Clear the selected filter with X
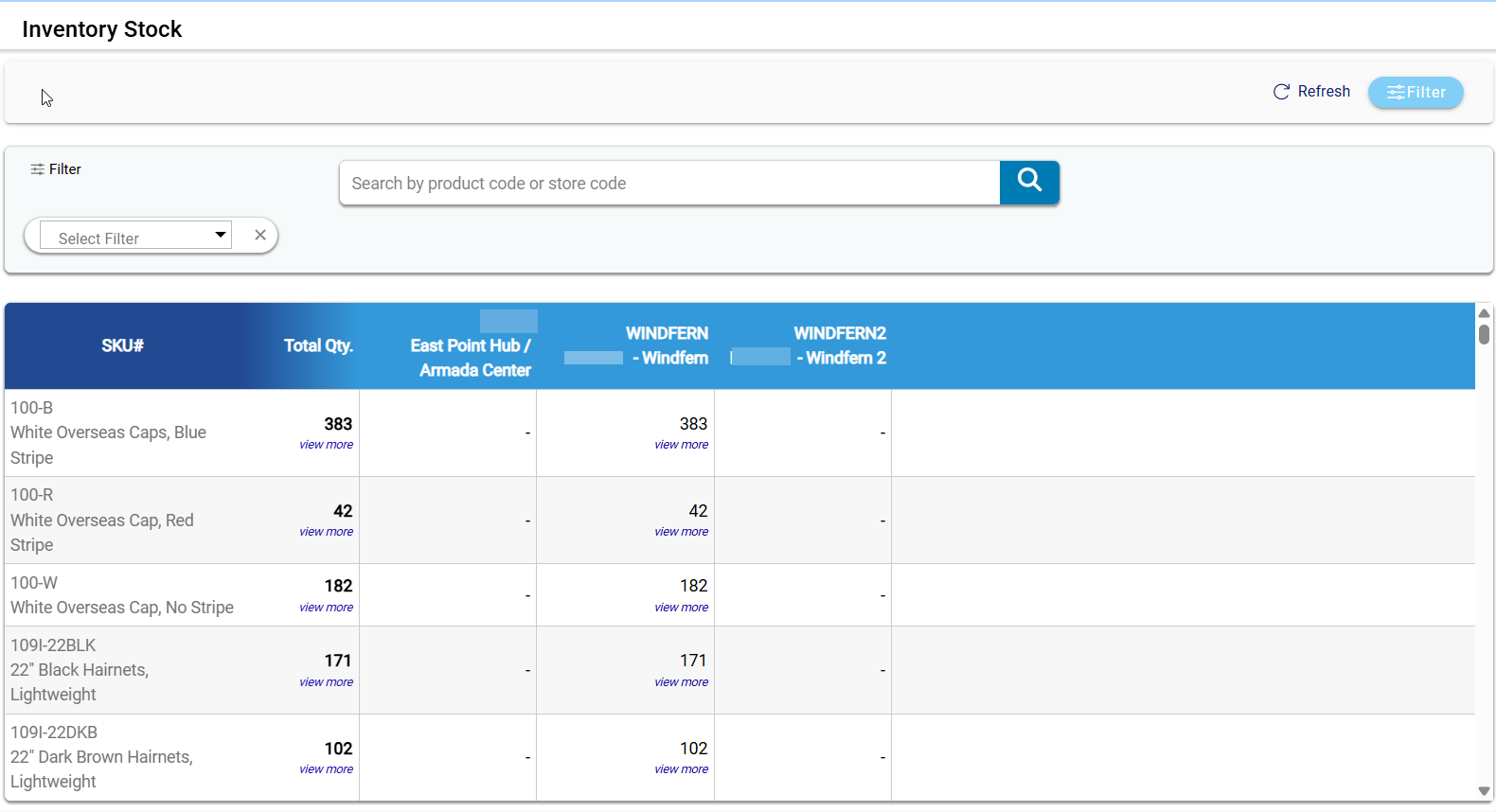 click(x=260, y=236)
